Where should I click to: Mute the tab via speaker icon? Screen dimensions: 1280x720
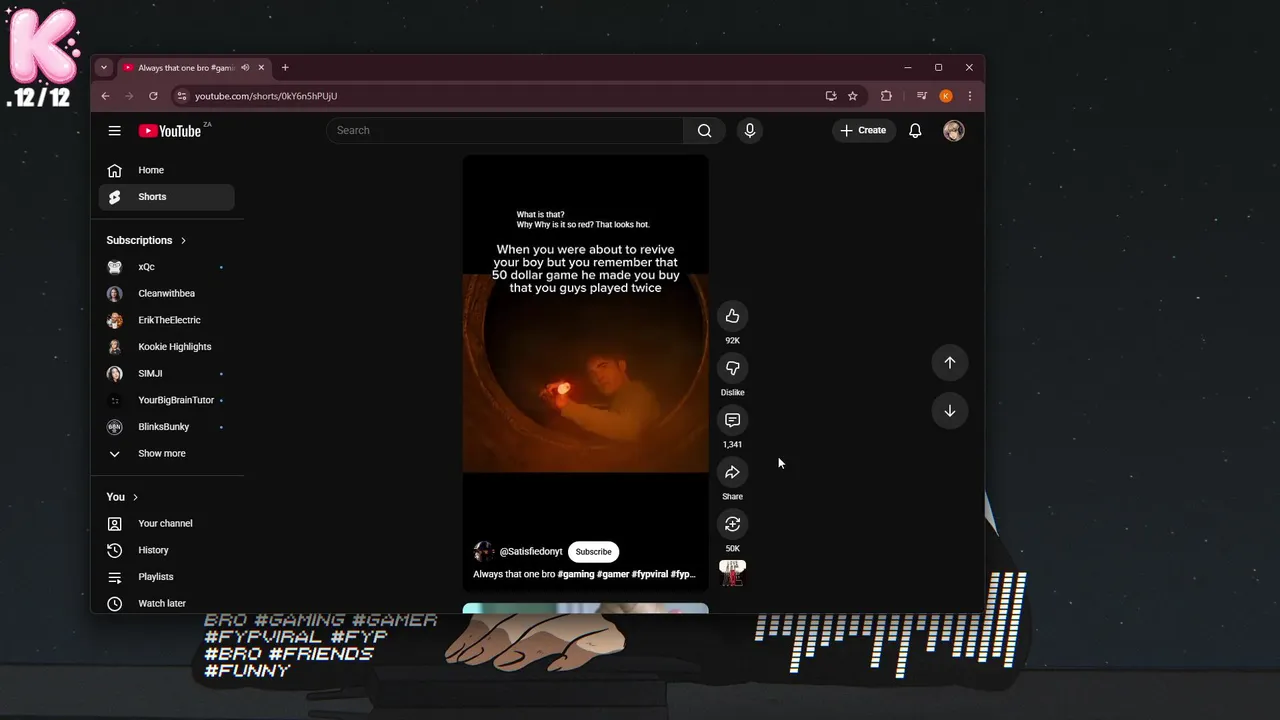coord(245,68)
